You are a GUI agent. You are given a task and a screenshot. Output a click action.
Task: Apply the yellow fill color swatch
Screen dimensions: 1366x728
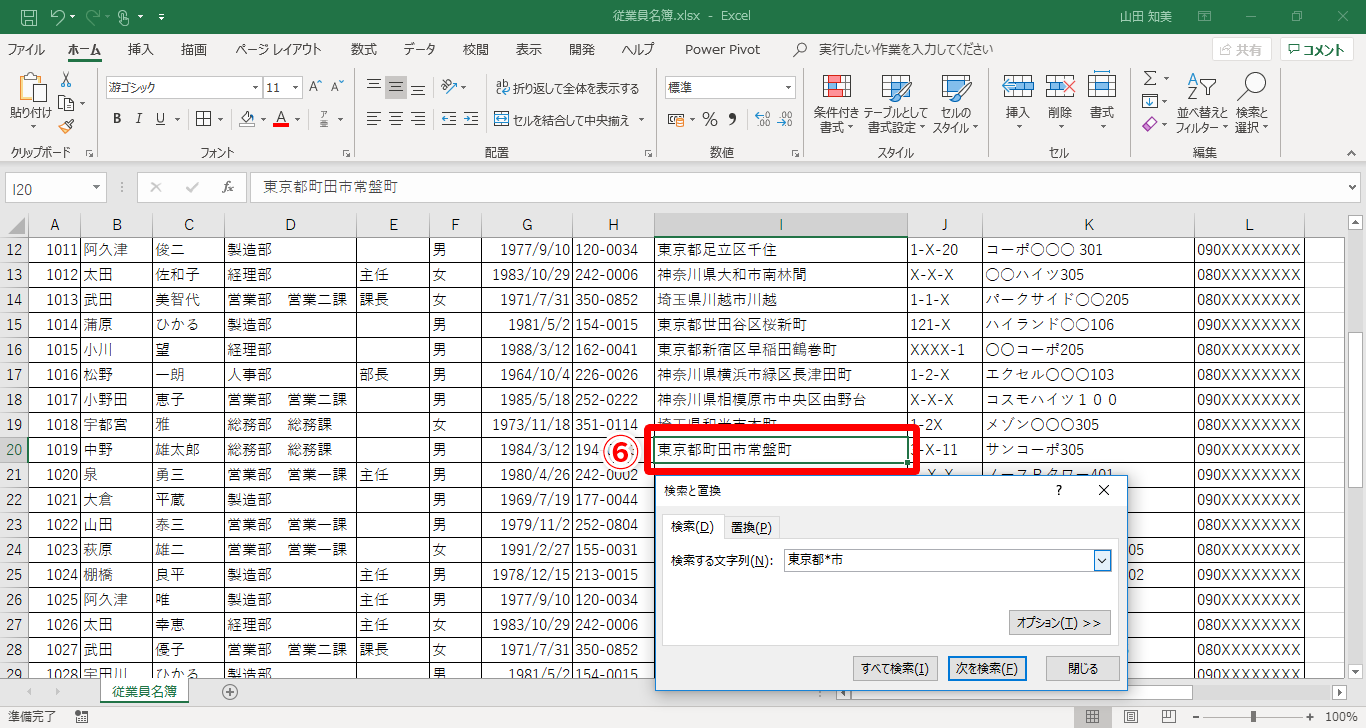click(x=247, y=119)
